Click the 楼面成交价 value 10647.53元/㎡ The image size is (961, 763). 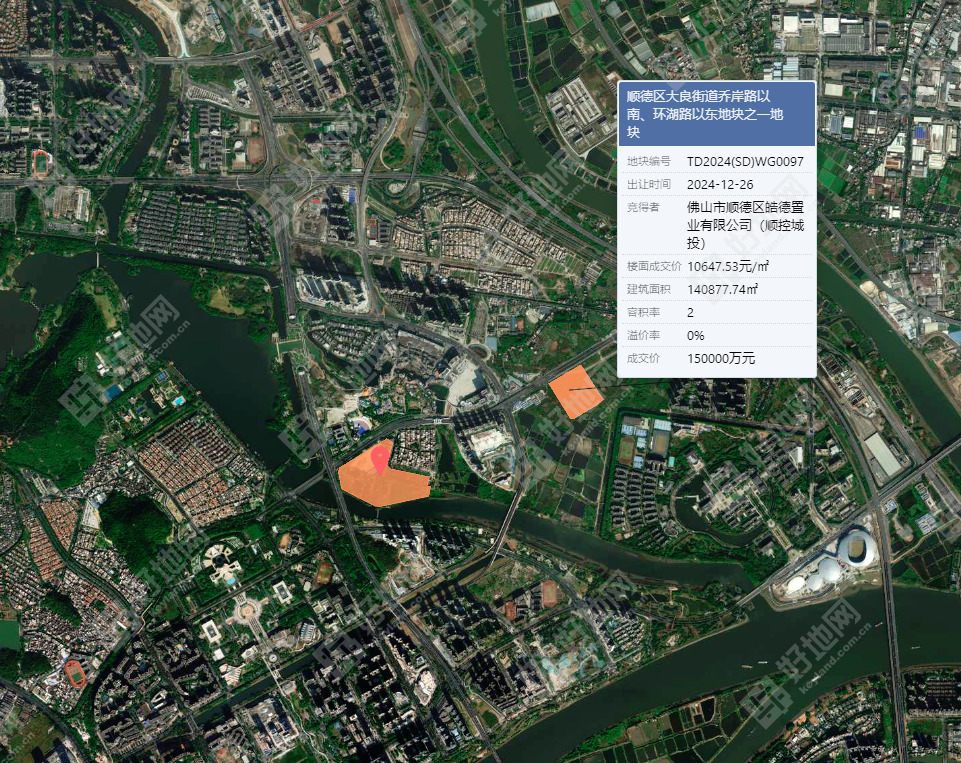coord(728,267)
